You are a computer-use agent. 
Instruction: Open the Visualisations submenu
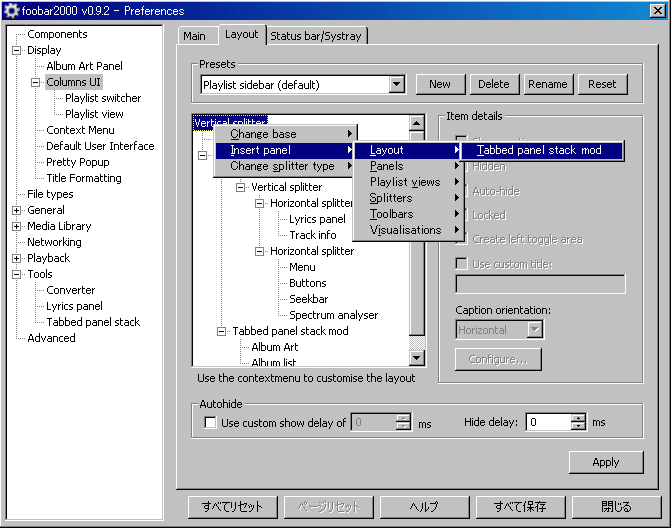(x=408, y=230)
